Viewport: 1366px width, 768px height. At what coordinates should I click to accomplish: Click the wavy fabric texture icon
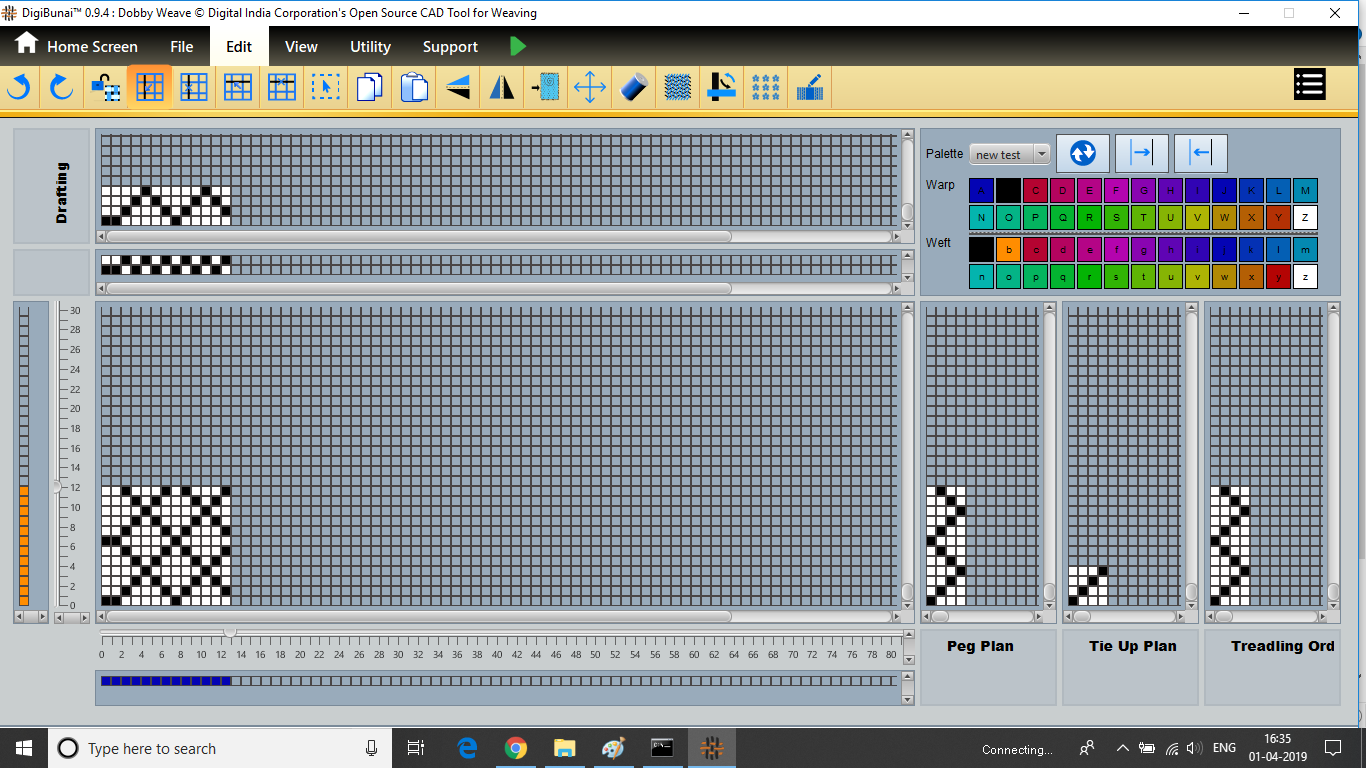(678, 88)
